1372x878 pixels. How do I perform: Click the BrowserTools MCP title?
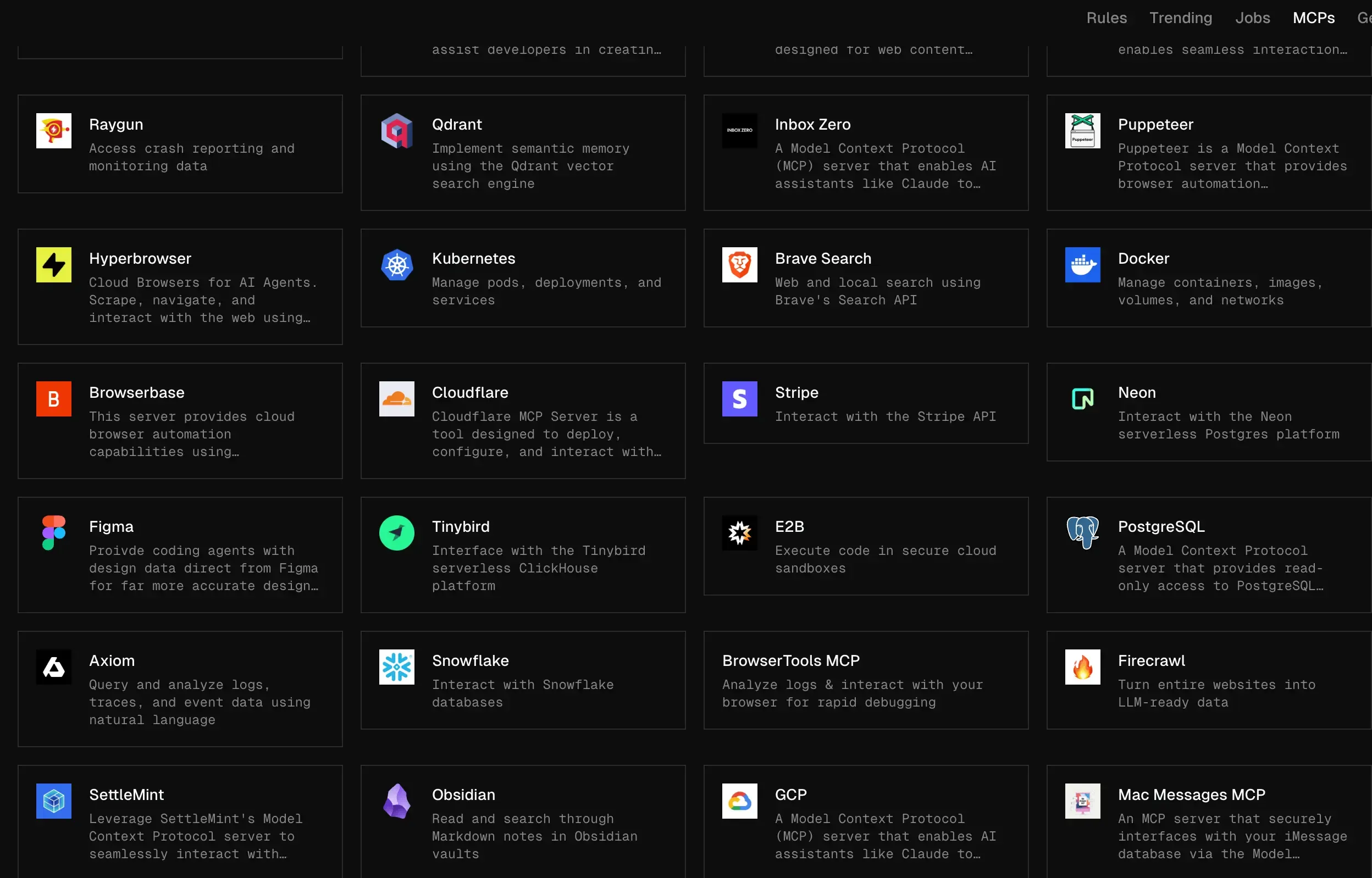click(x=790, y=660)
